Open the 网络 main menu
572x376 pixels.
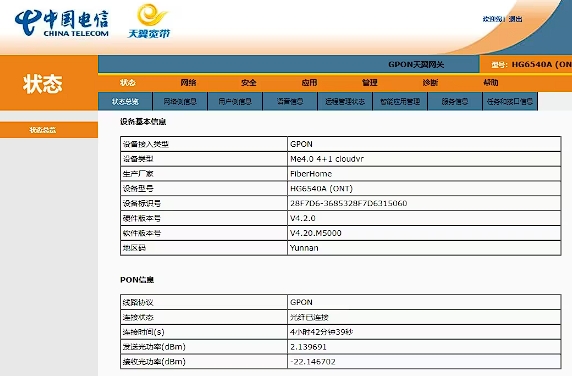[188, 83]
